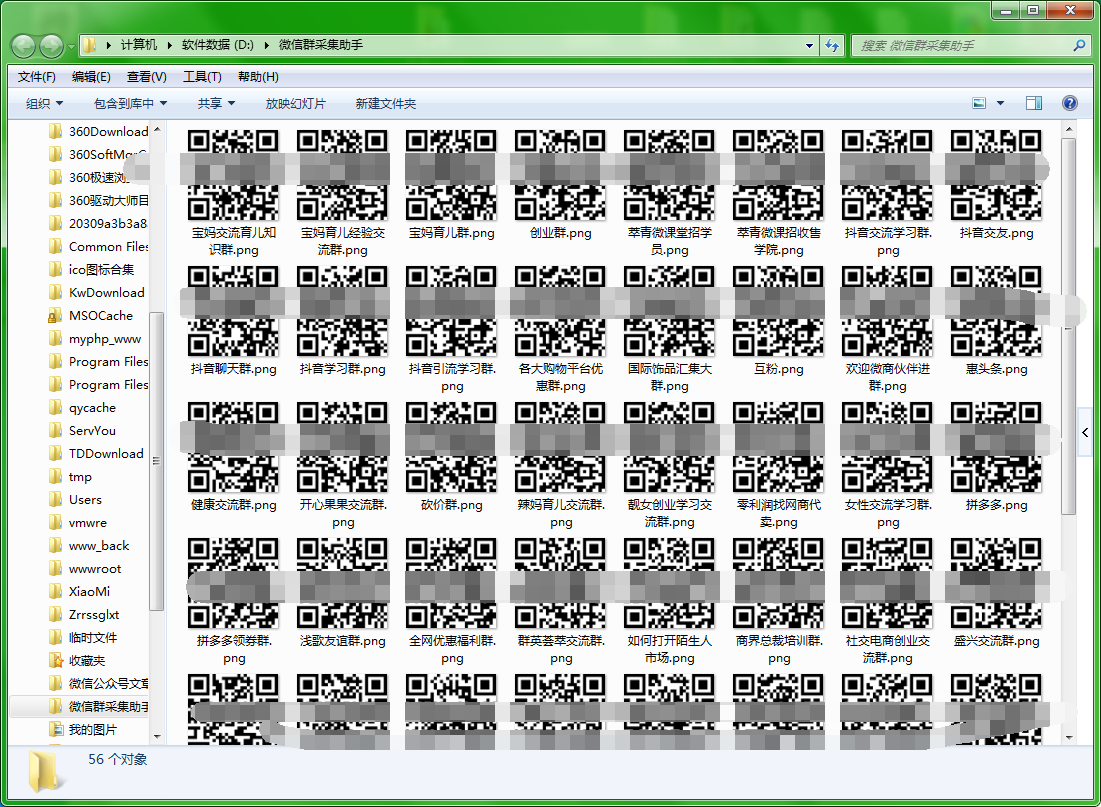Select the 砍价群.png QR thumbnail

tap(451, 447)
